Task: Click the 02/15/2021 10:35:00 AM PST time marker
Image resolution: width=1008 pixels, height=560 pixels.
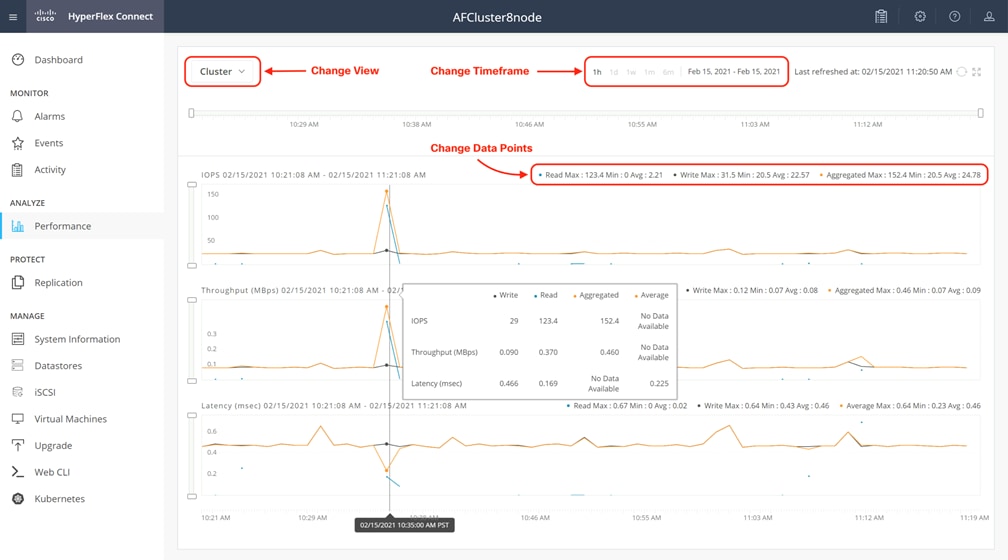Action: click(404, 525)
